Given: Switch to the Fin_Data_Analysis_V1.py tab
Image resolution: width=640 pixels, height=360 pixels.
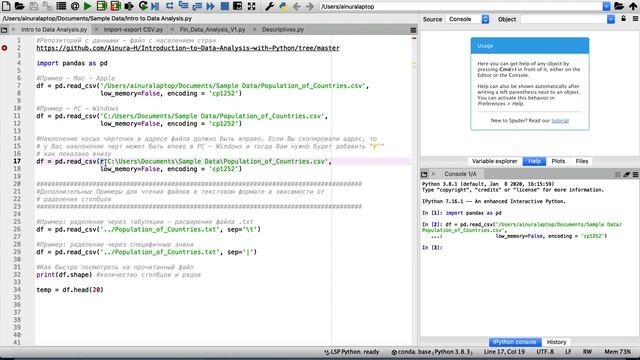Looking at the screenshot, I should [212, 30].
